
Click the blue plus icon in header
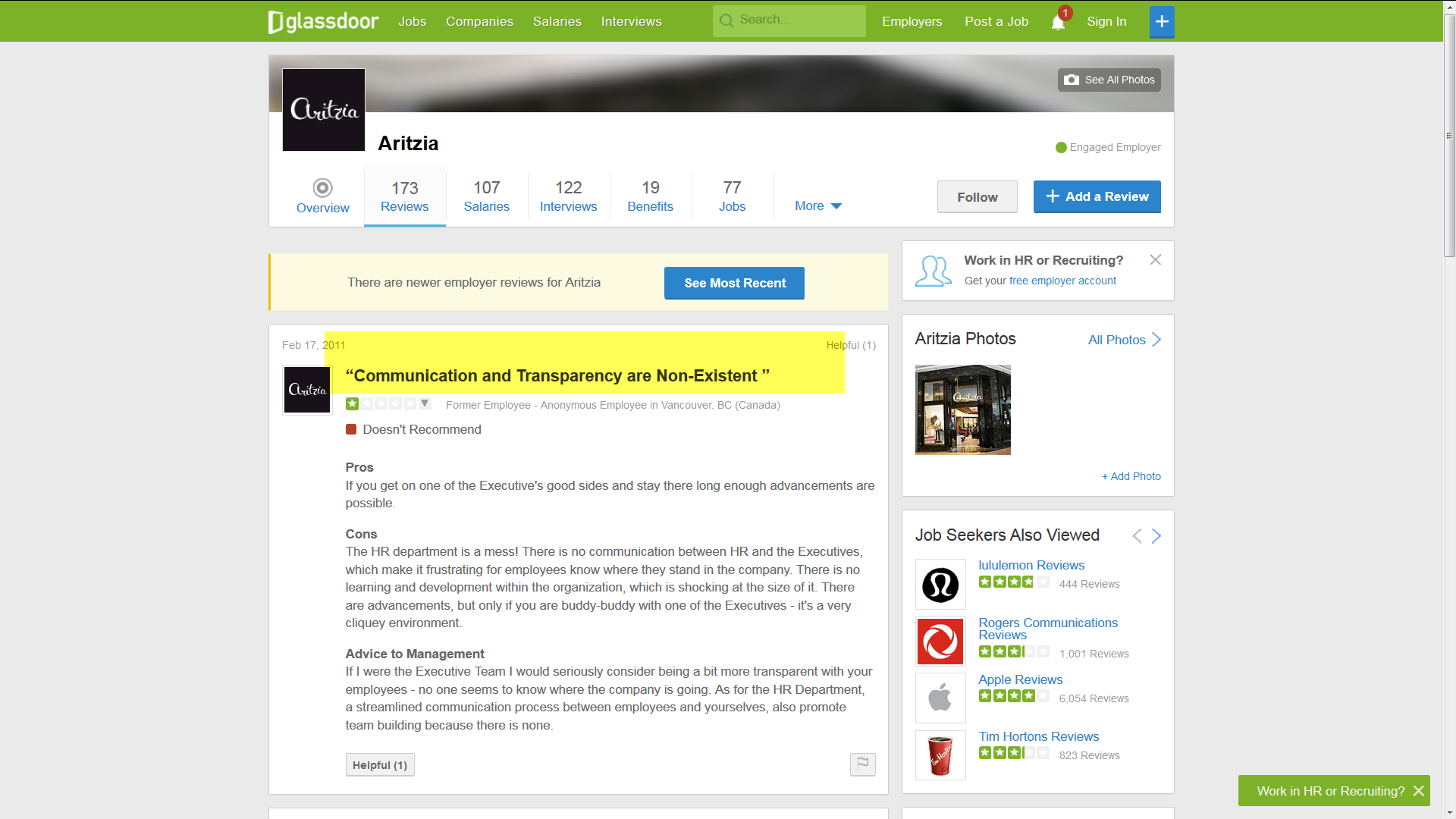[1161, 22]
